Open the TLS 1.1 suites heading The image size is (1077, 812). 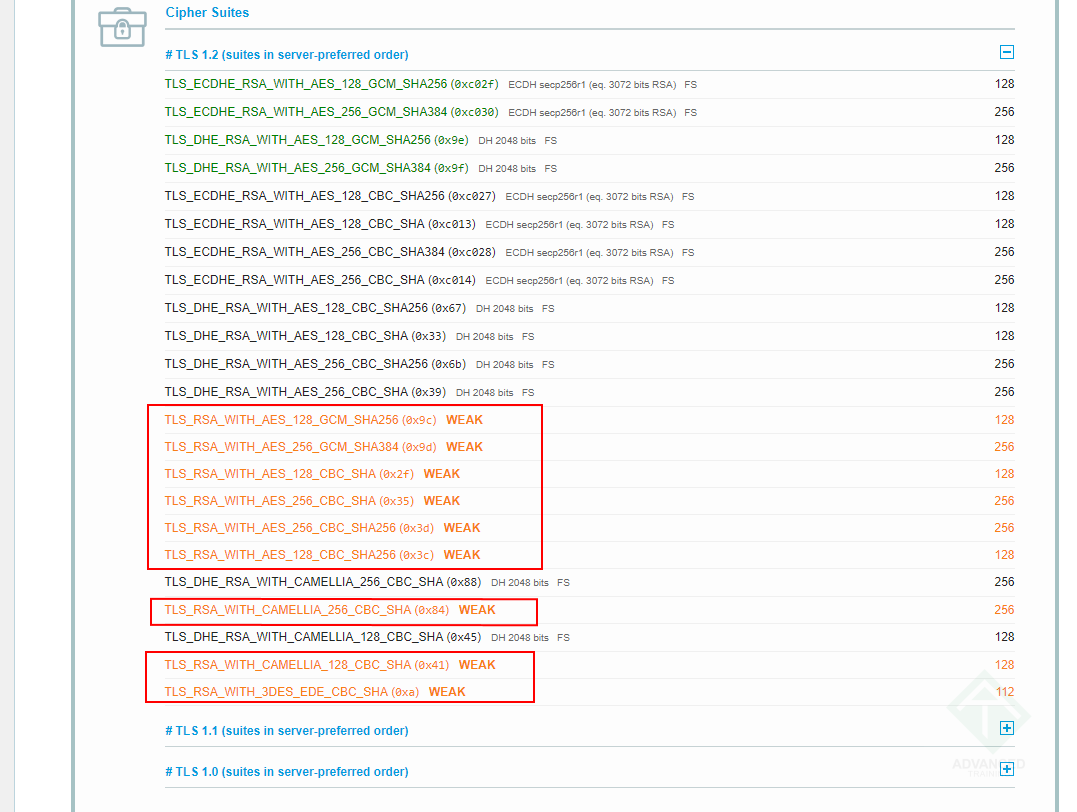tap(286, 731)
